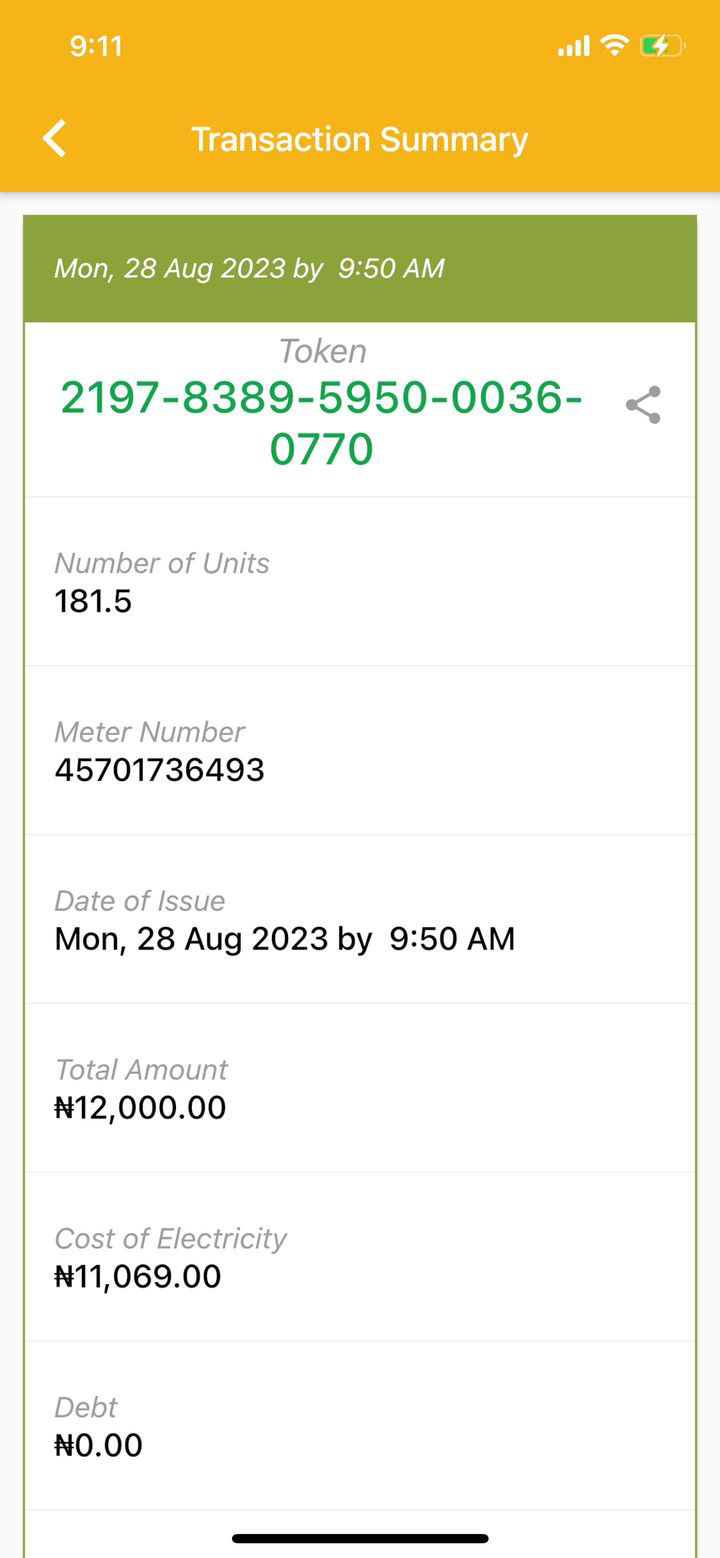This screenshot has width=720, height=1558.
Task: Tap the ₦11,069.00 electricity cost
Action: pos(137,1277)
